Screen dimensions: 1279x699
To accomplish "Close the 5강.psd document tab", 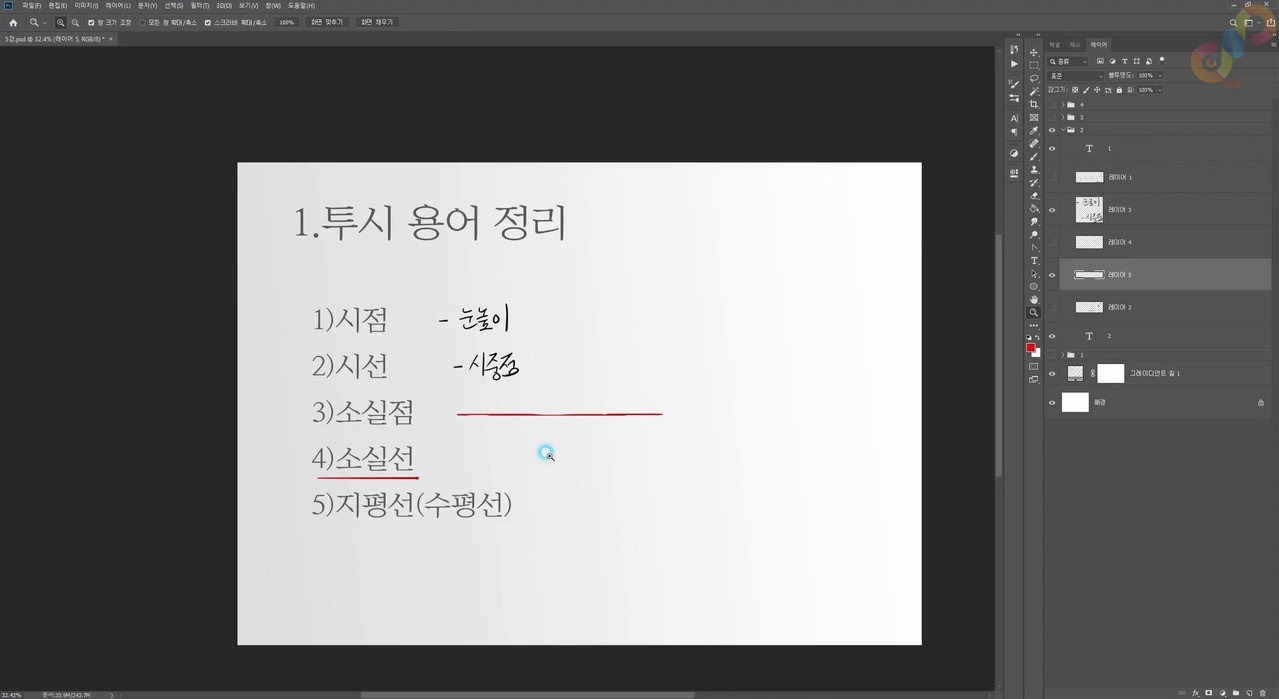I will (x=112, y=39).
